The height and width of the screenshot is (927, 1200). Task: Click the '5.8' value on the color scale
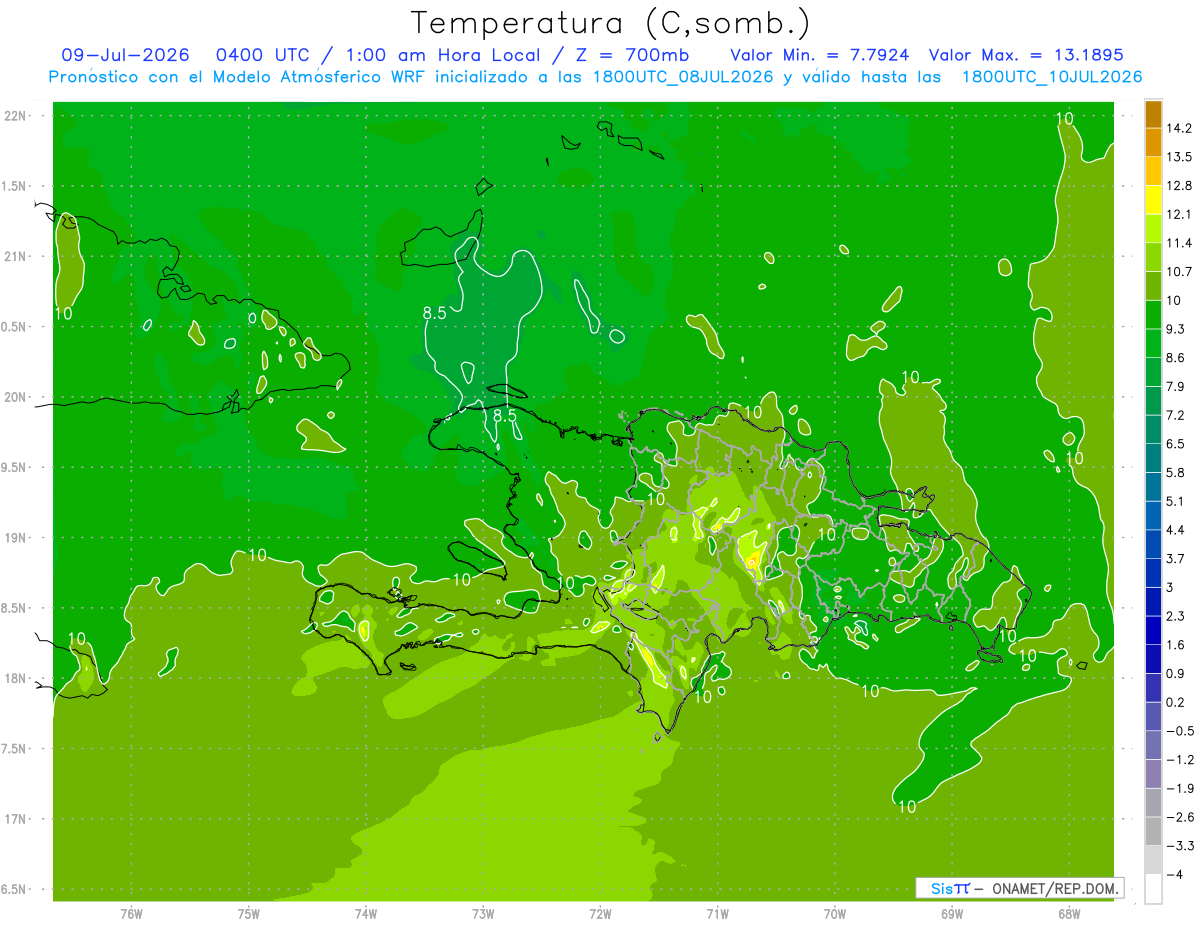click(x=1176, y=472)
